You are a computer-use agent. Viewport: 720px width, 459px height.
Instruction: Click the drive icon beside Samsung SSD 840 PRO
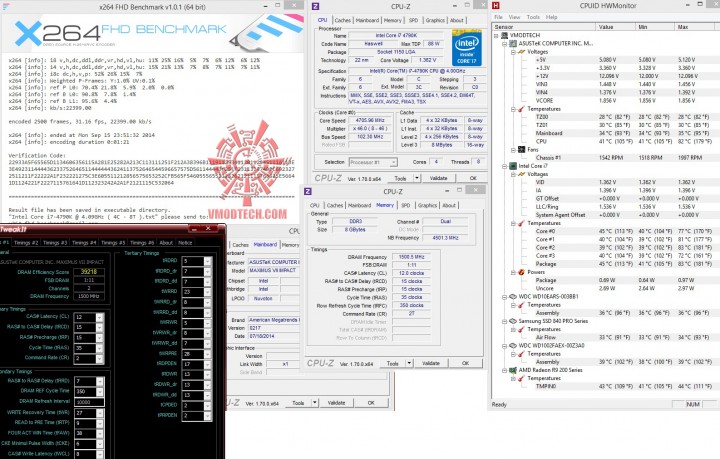[513, 321]
